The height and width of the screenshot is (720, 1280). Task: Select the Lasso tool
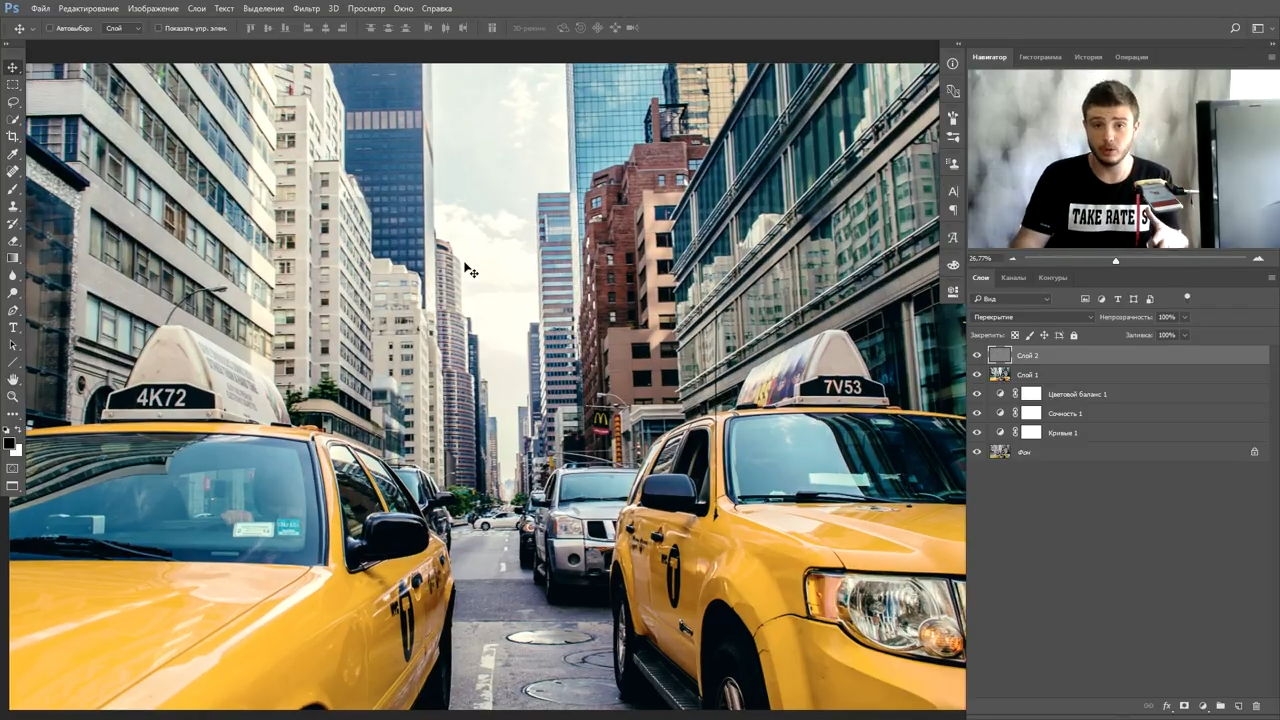click(13, 102)
